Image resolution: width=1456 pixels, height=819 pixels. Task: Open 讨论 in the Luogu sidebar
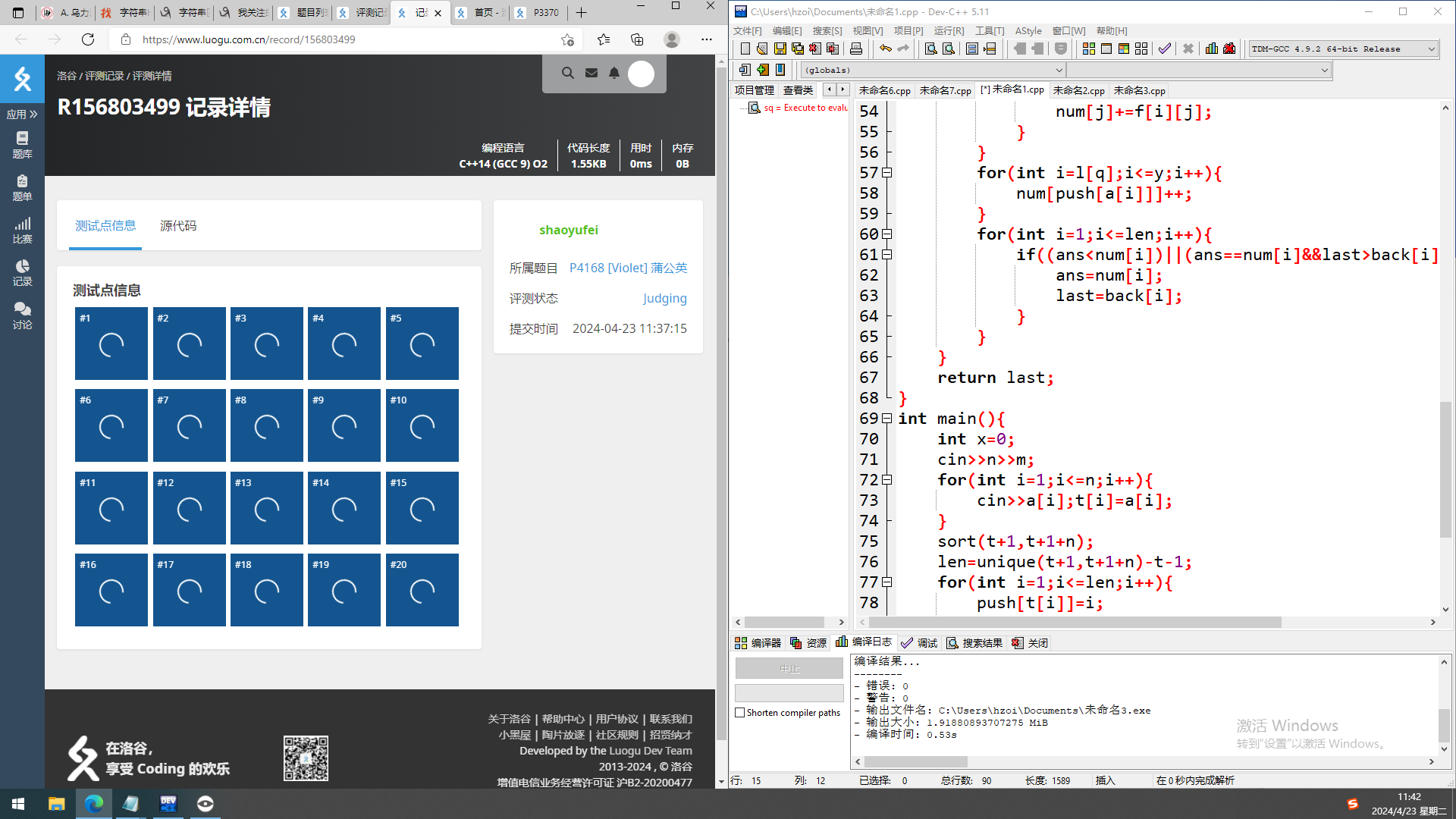pyautogui.click(x=22, y=315)
